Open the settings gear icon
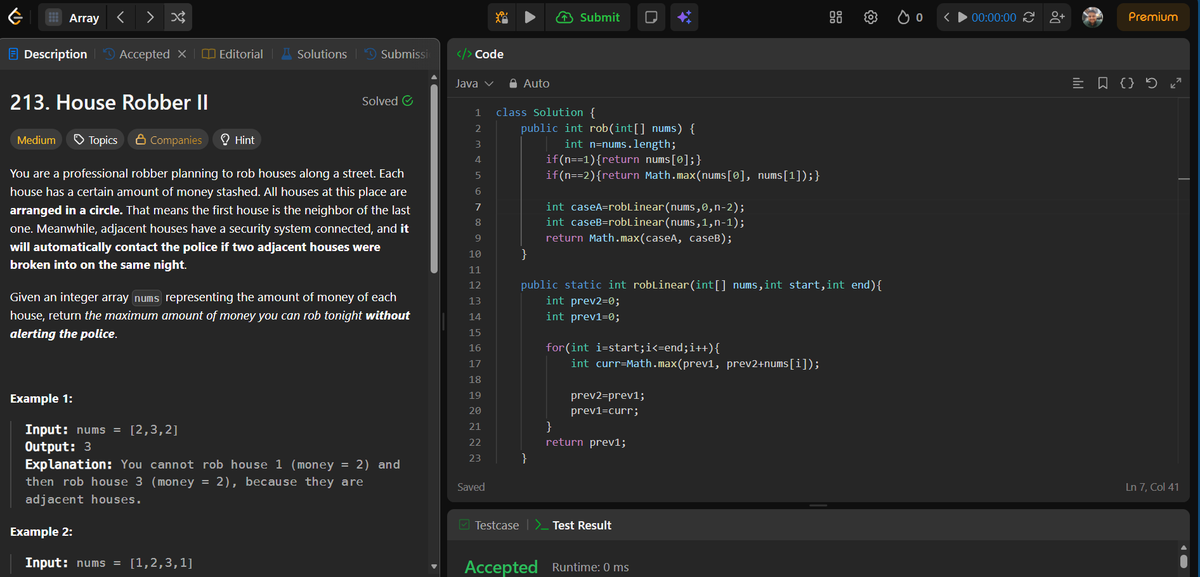Viewport: 1200px width, 577px height. [x=870, y=17]
